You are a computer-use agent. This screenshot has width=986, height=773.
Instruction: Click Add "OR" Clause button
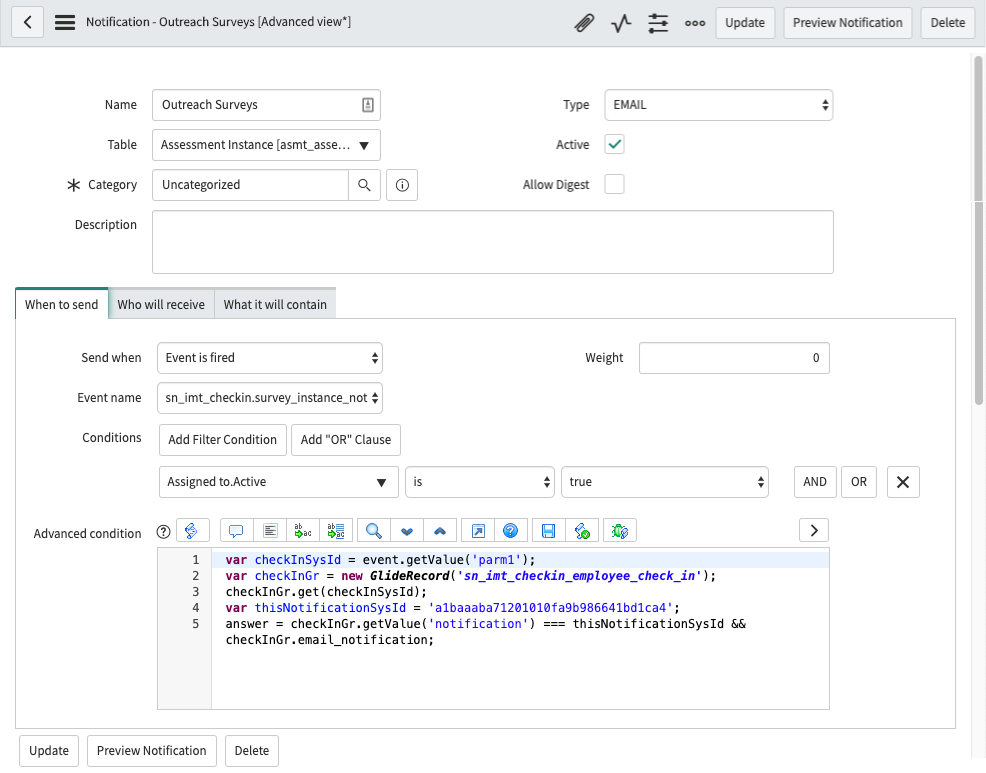click(x=346, y=440)
